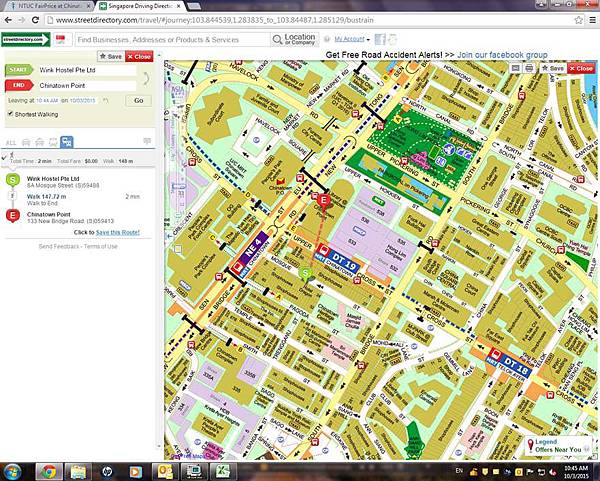Select the bus and train mode tab
Screen dimensions: 600x481
click(67, 142)
